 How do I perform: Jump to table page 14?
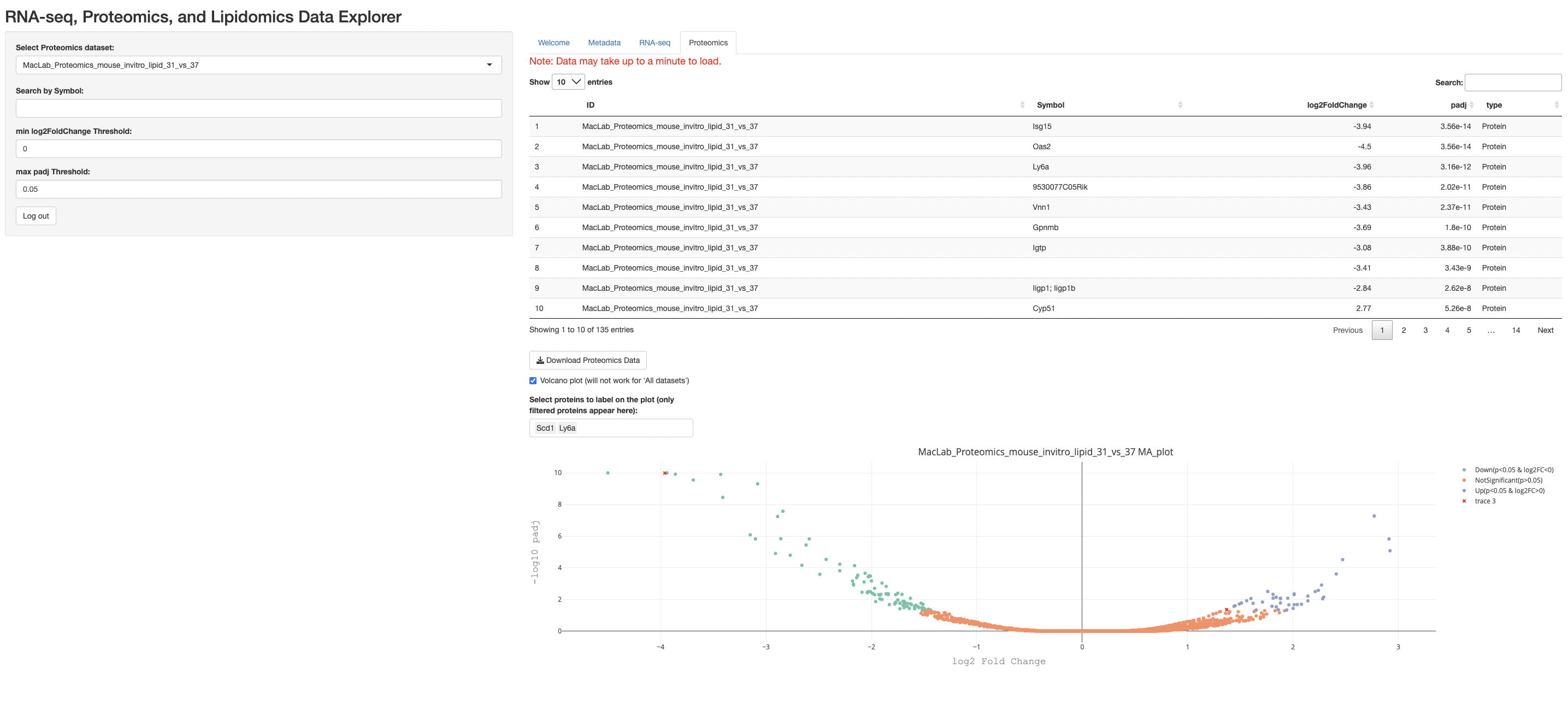(1515, 330)
